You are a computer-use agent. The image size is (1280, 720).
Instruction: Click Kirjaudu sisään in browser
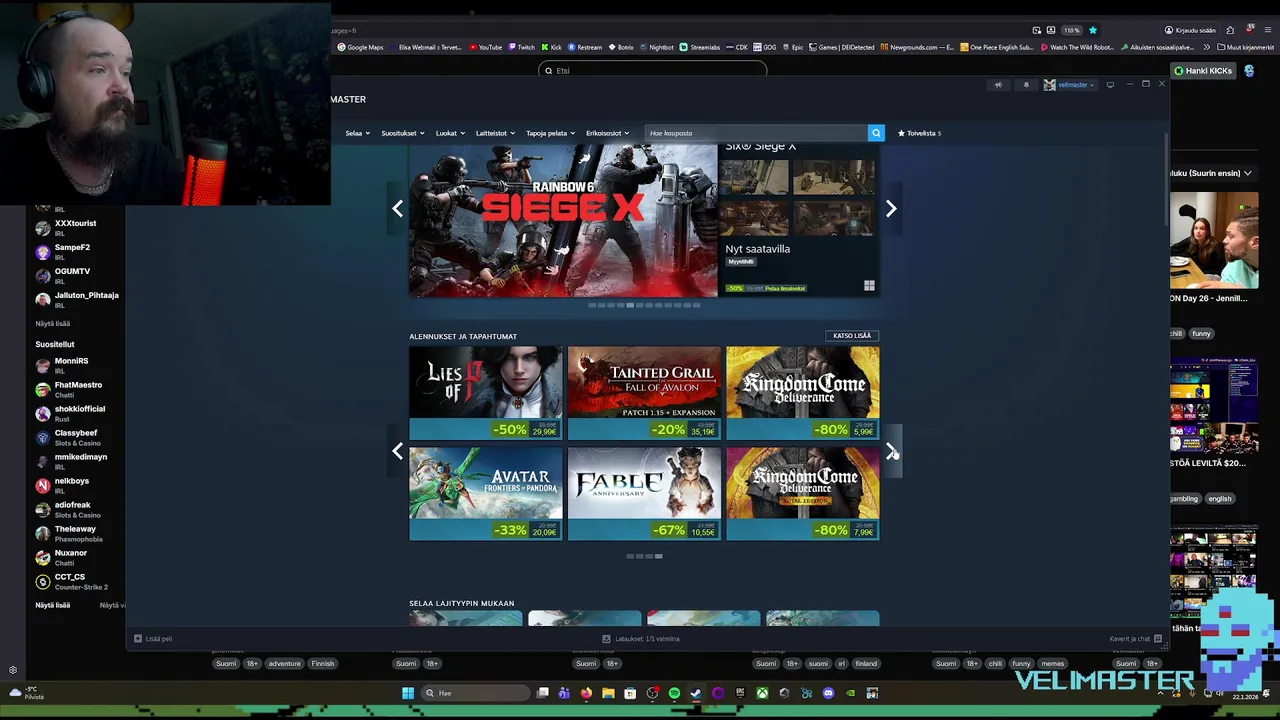(x=1189, y=30)
